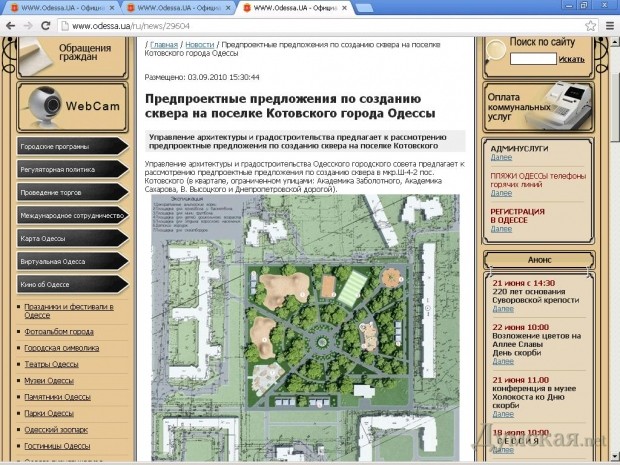Viewport: 620px width, 465px height.
Task: Select Карта Одессы in the sidebar menu
Action: point(72,238)
